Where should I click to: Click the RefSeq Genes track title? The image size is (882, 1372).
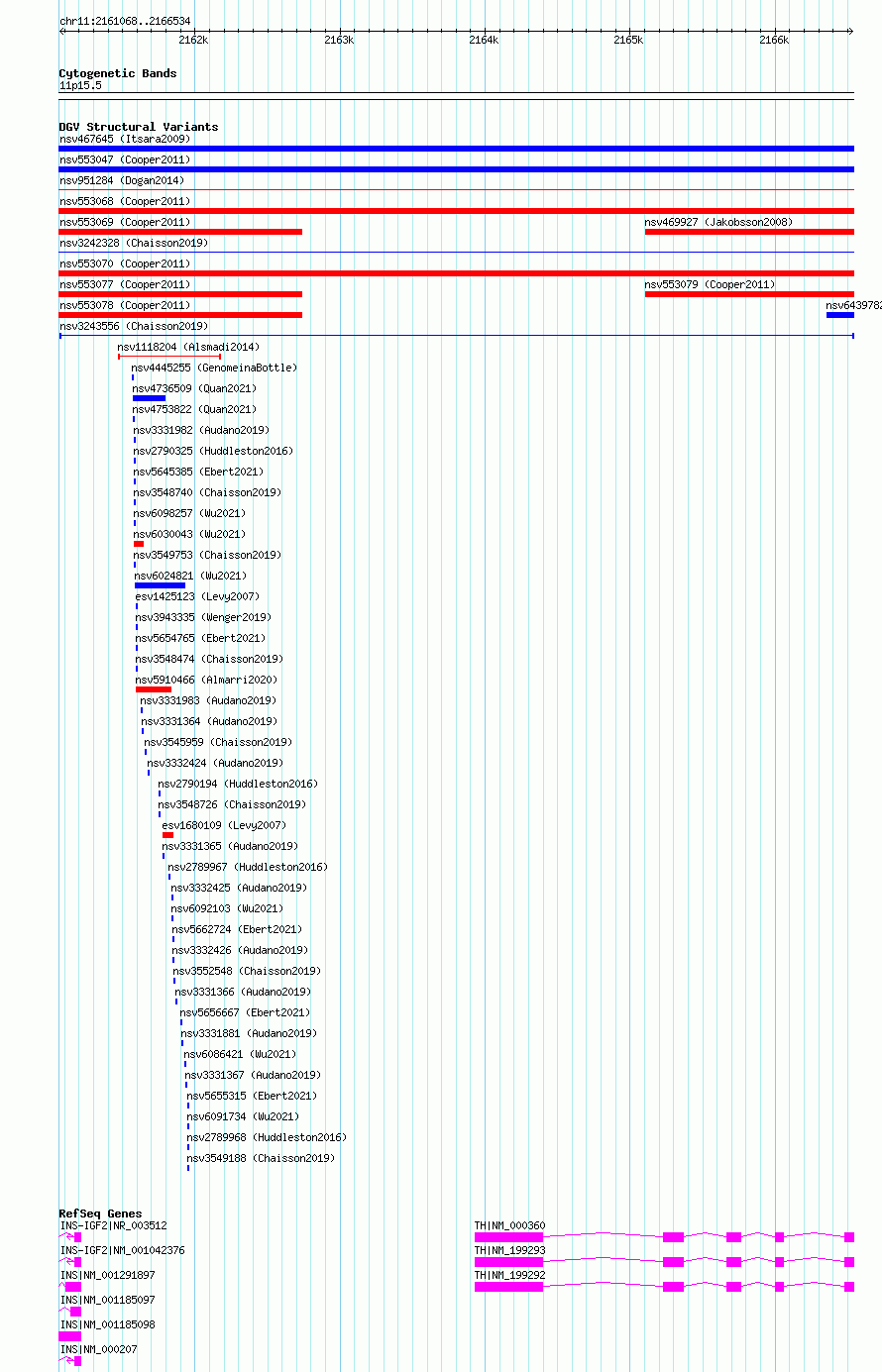point(100,1214)
